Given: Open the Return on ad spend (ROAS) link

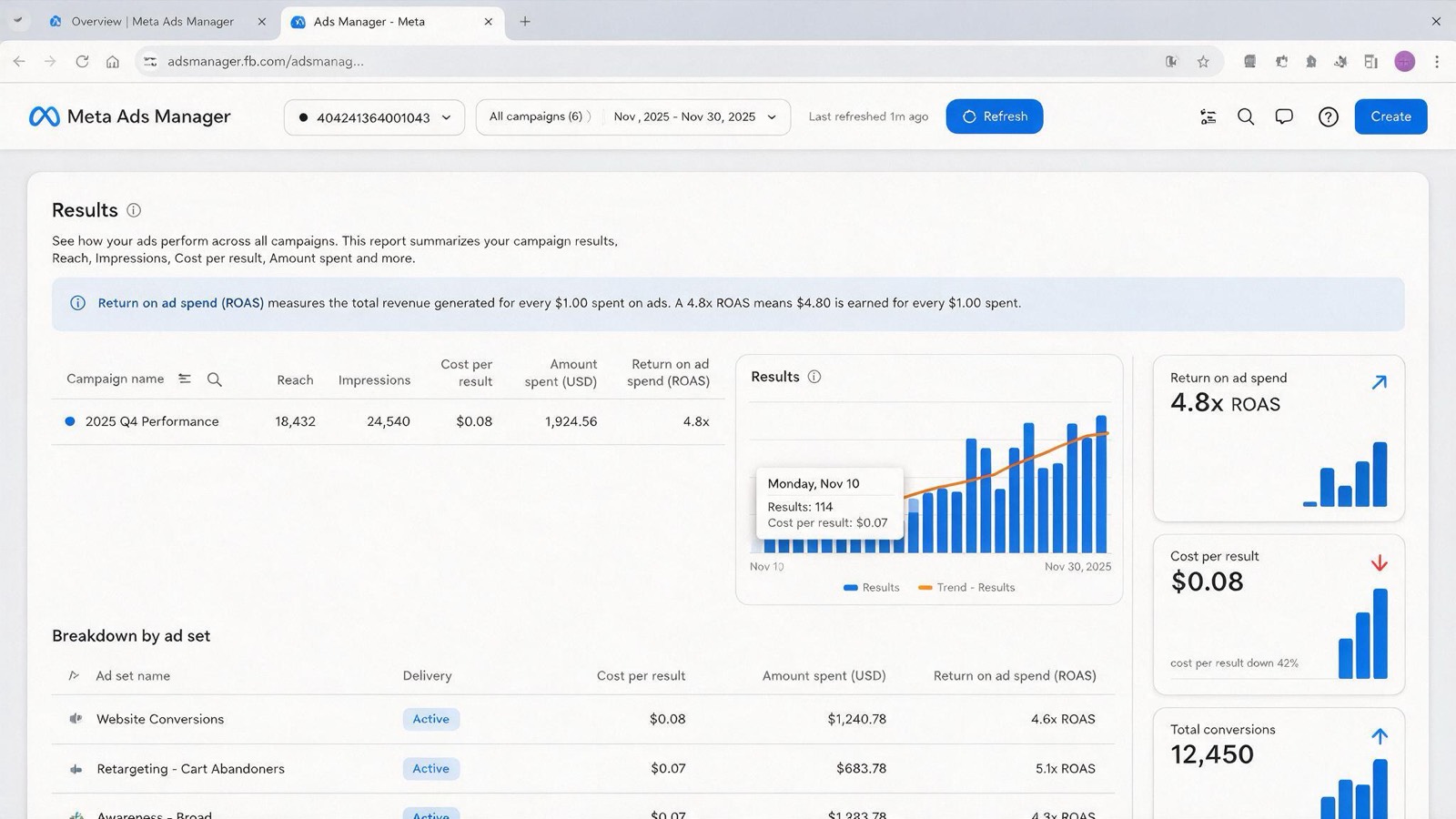Looking at the screenshot, I should point(181,303).
